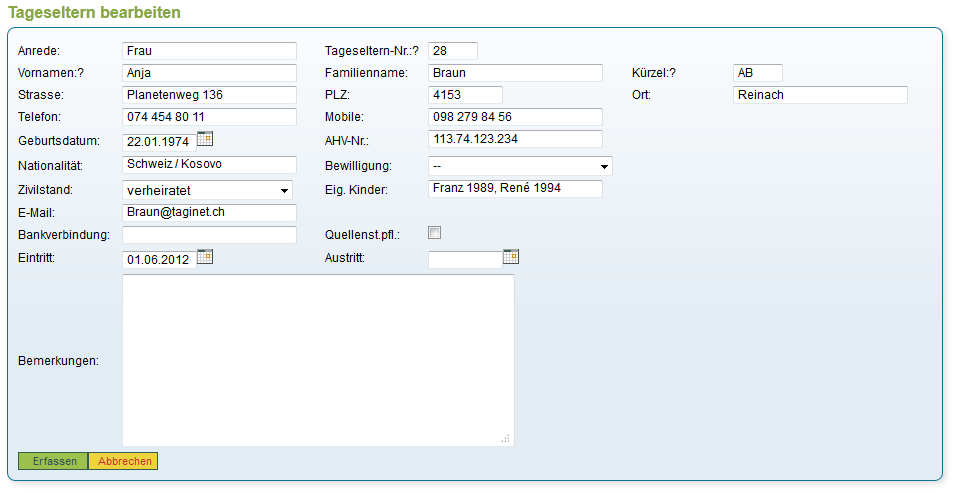The image size is (953, 493).
Task: Open the Zivilstand dropdown showing verheiratet
Action: tap(208, 190)
